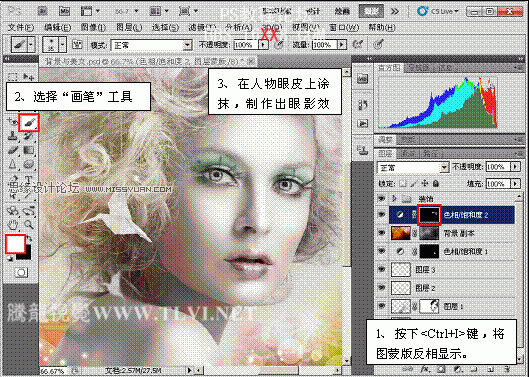Select the Zoom magnifier tool

coord(29,224)
